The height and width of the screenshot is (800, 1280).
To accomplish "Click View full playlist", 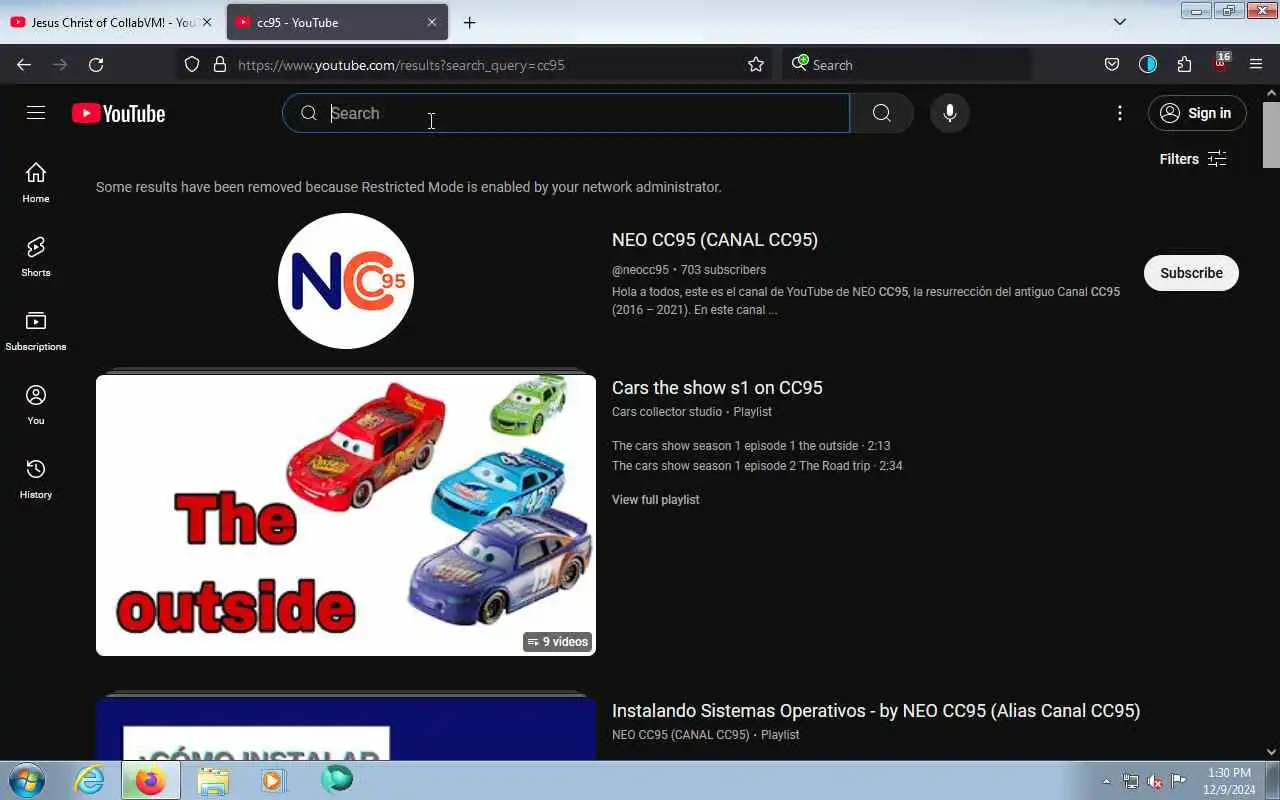I will [656, 500].
